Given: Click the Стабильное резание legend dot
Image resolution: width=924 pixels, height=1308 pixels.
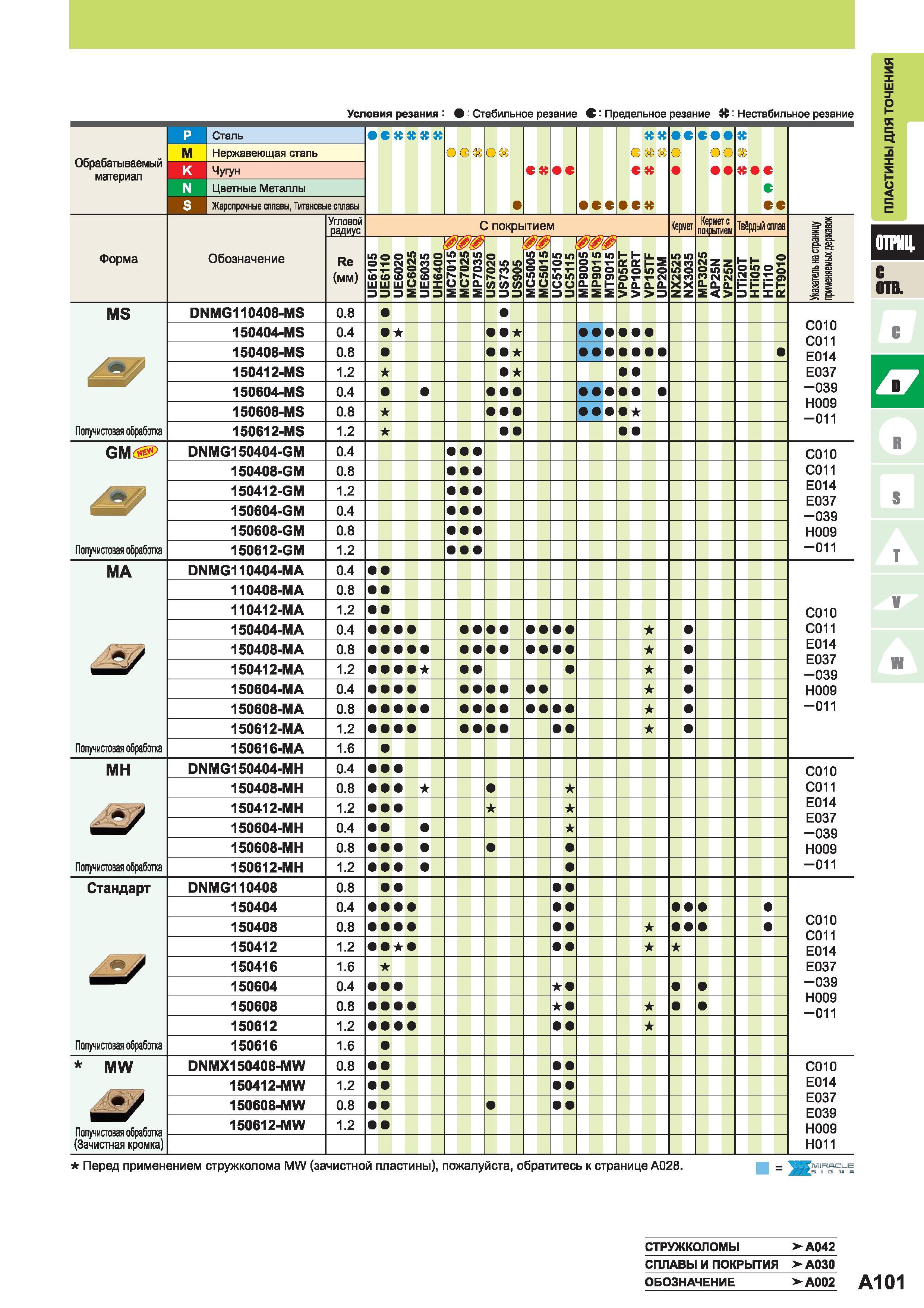Looking at the screenshot, I should (x=459, y=113).
